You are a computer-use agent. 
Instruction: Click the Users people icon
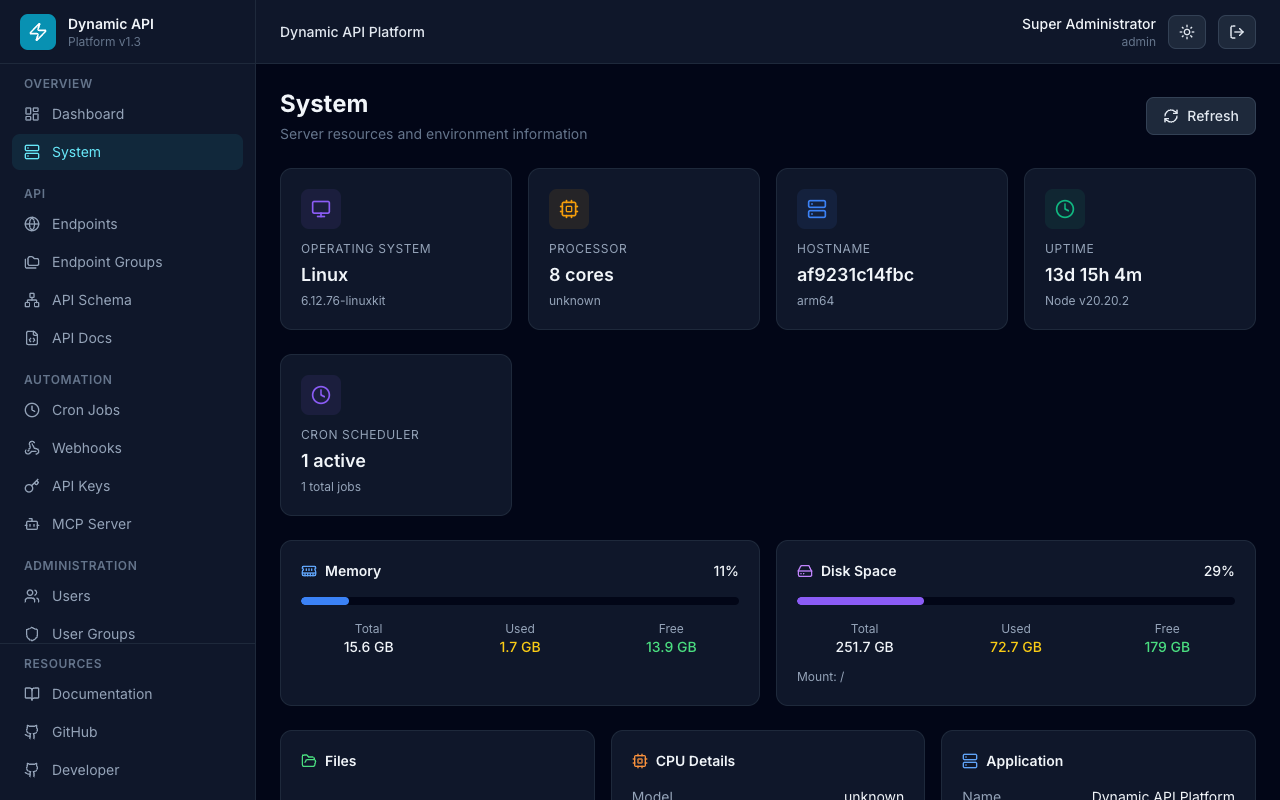pyautogui.click(x=32, y=596)
